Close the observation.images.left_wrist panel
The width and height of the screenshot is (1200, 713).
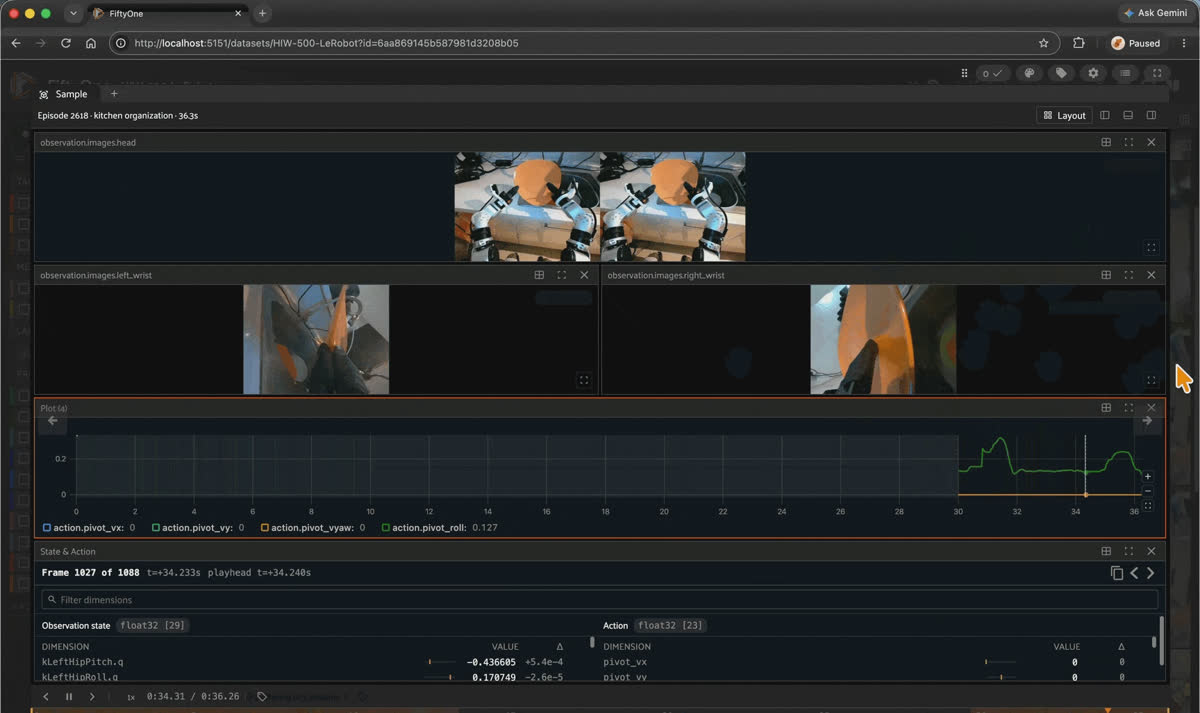584,275
